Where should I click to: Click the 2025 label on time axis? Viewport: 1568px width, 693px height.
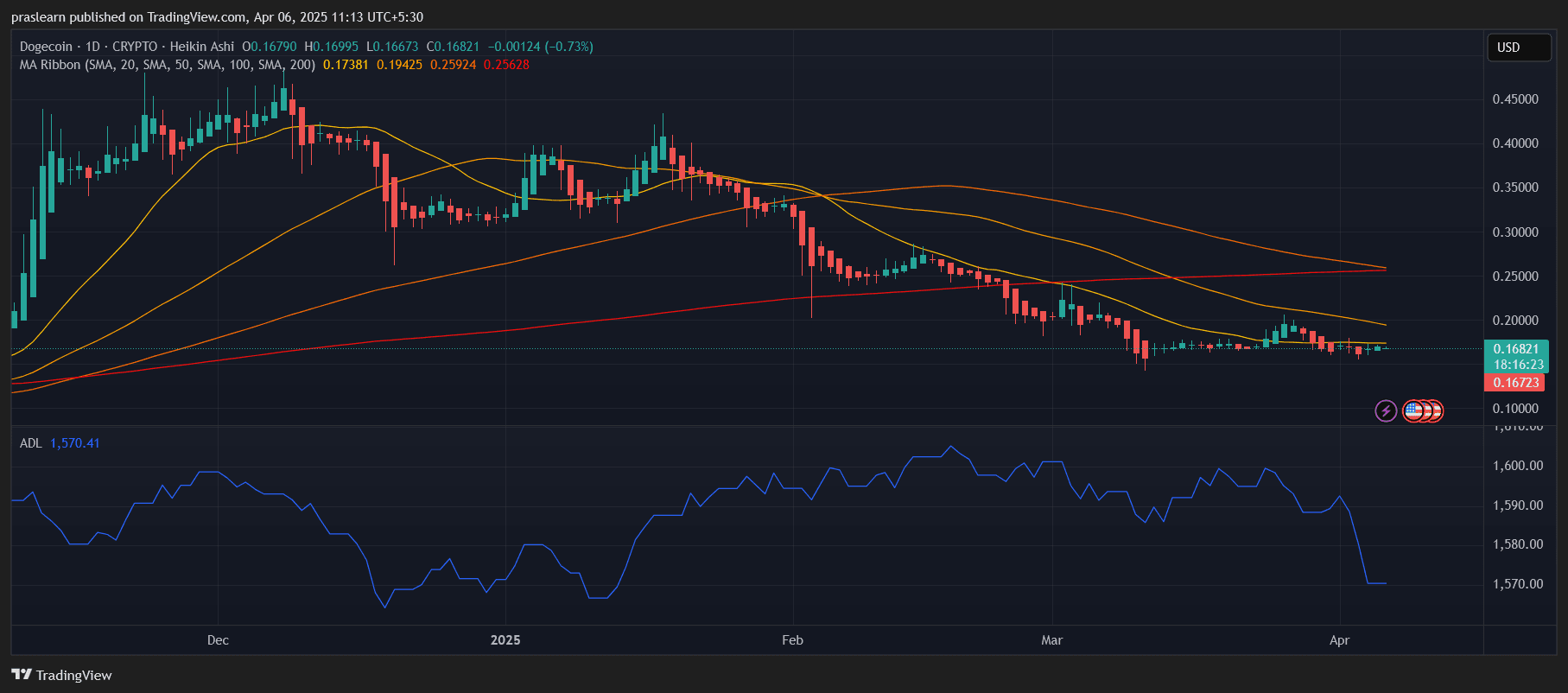pos(505,640)
